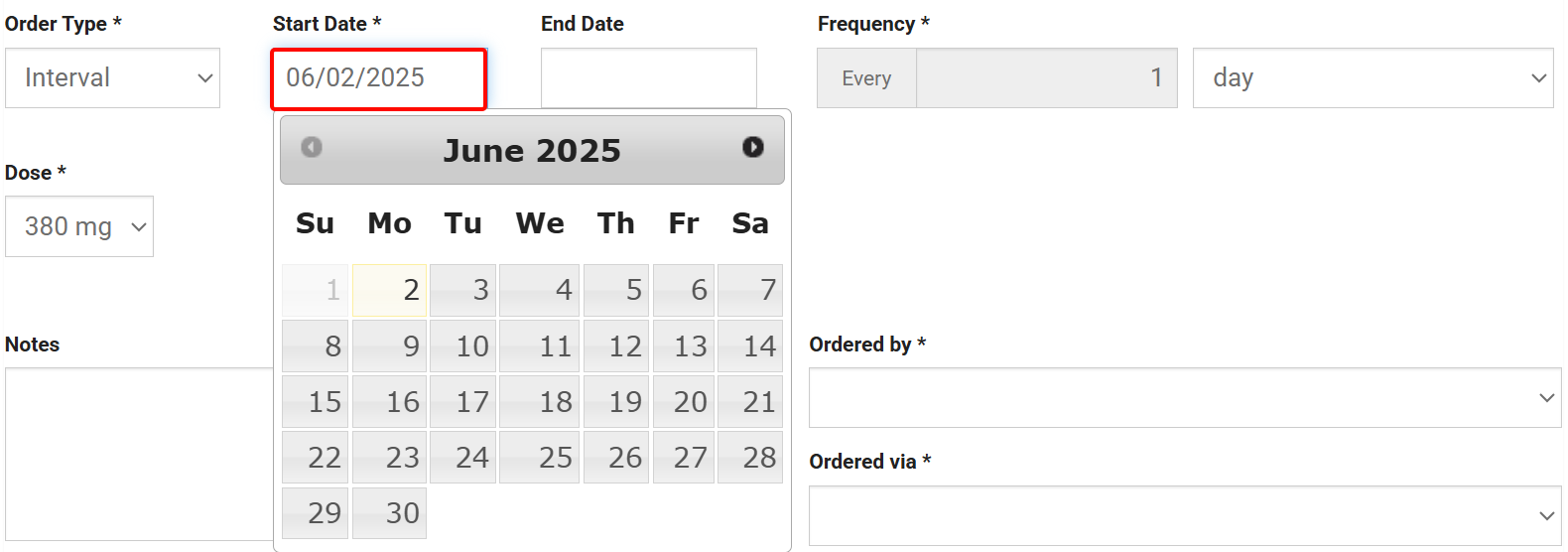Select June 15 in the calendar

[315, 401]
